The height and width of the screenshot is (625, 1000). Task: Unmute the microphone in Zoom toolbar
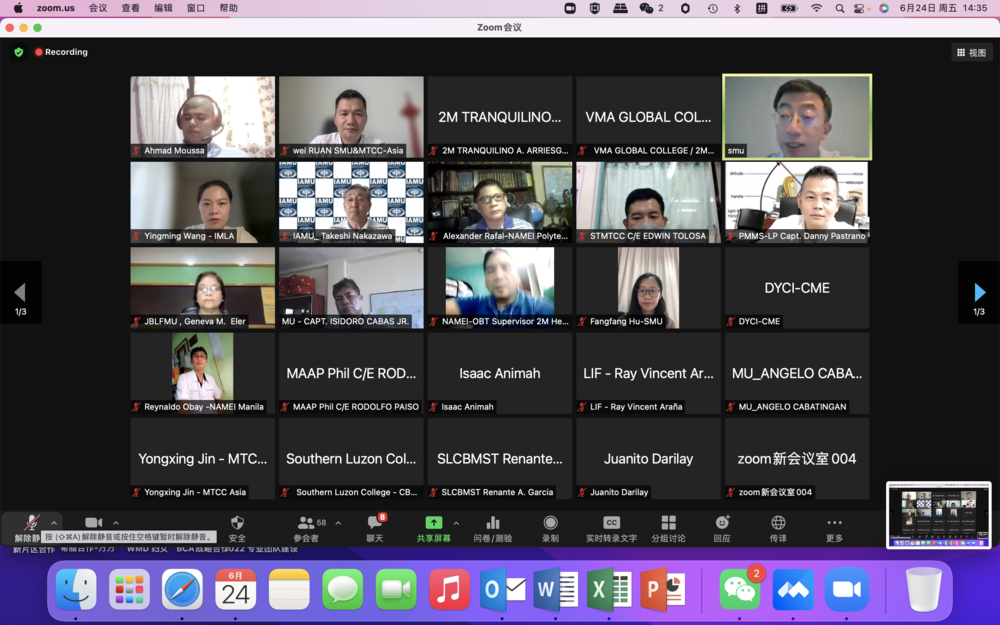(x=31, y=523)
